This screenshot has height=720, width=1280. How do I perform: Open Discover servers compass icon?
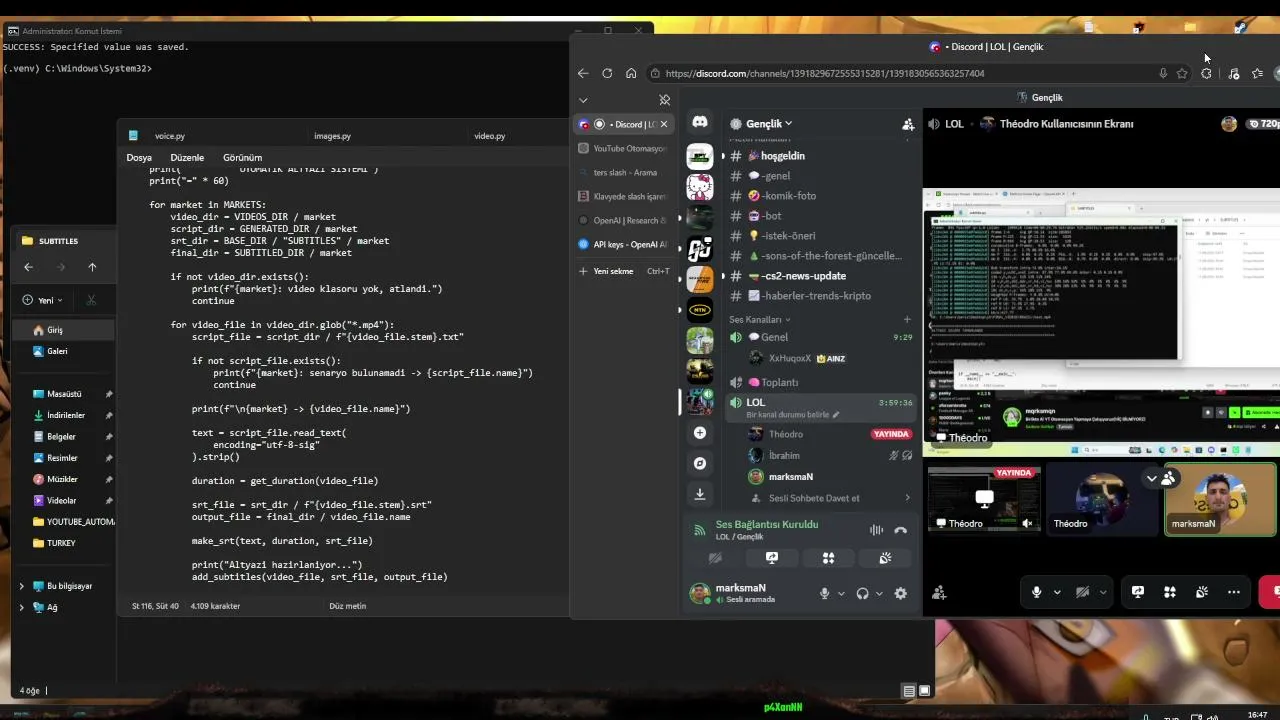pos(700,463)
